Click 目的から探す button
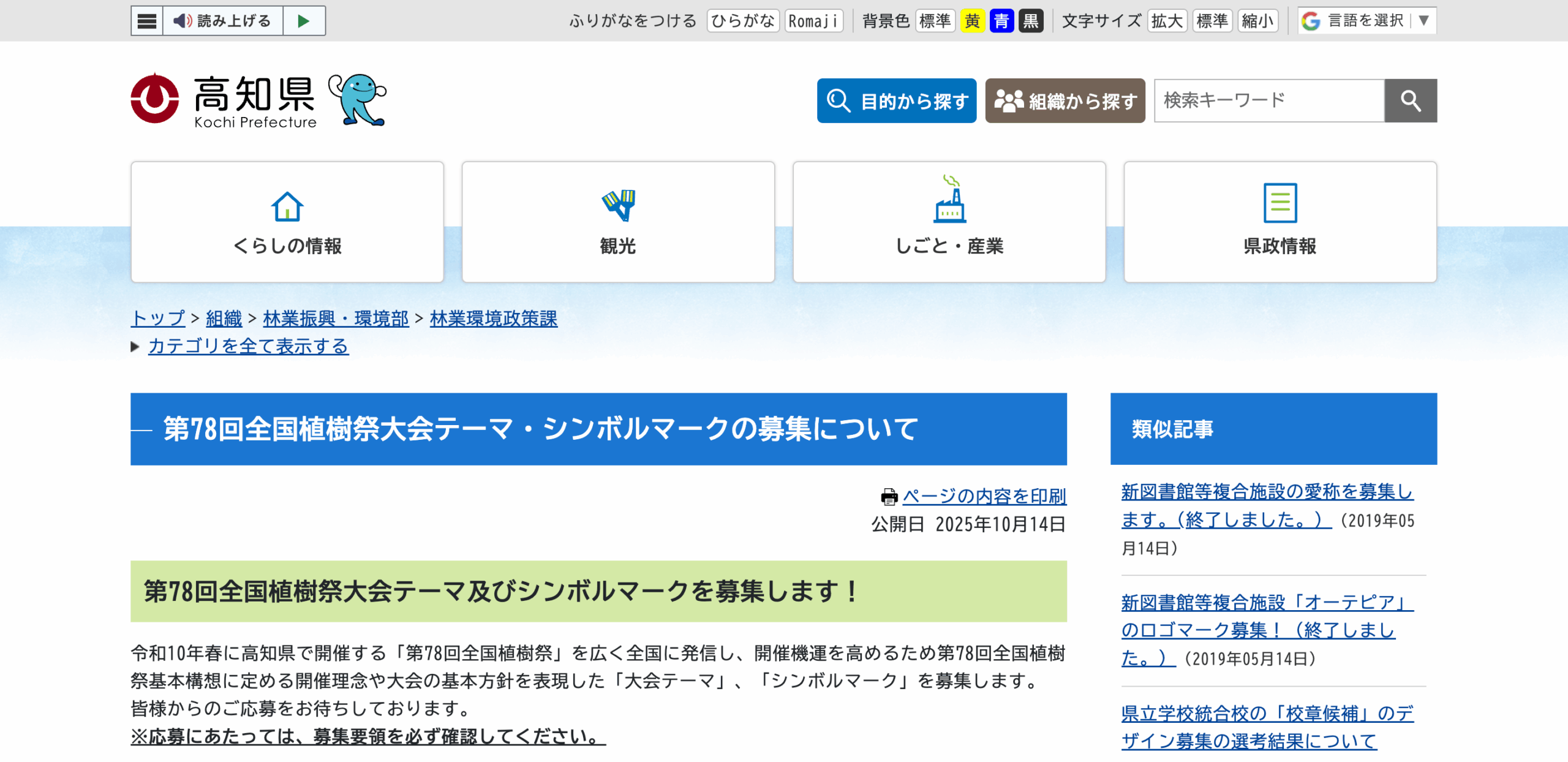1568x762 pixels. click(896, 100)
